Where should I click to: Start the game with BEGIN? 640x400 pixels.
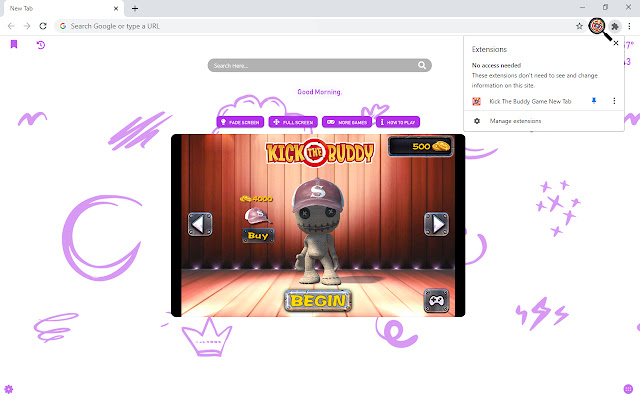[318, 301]
